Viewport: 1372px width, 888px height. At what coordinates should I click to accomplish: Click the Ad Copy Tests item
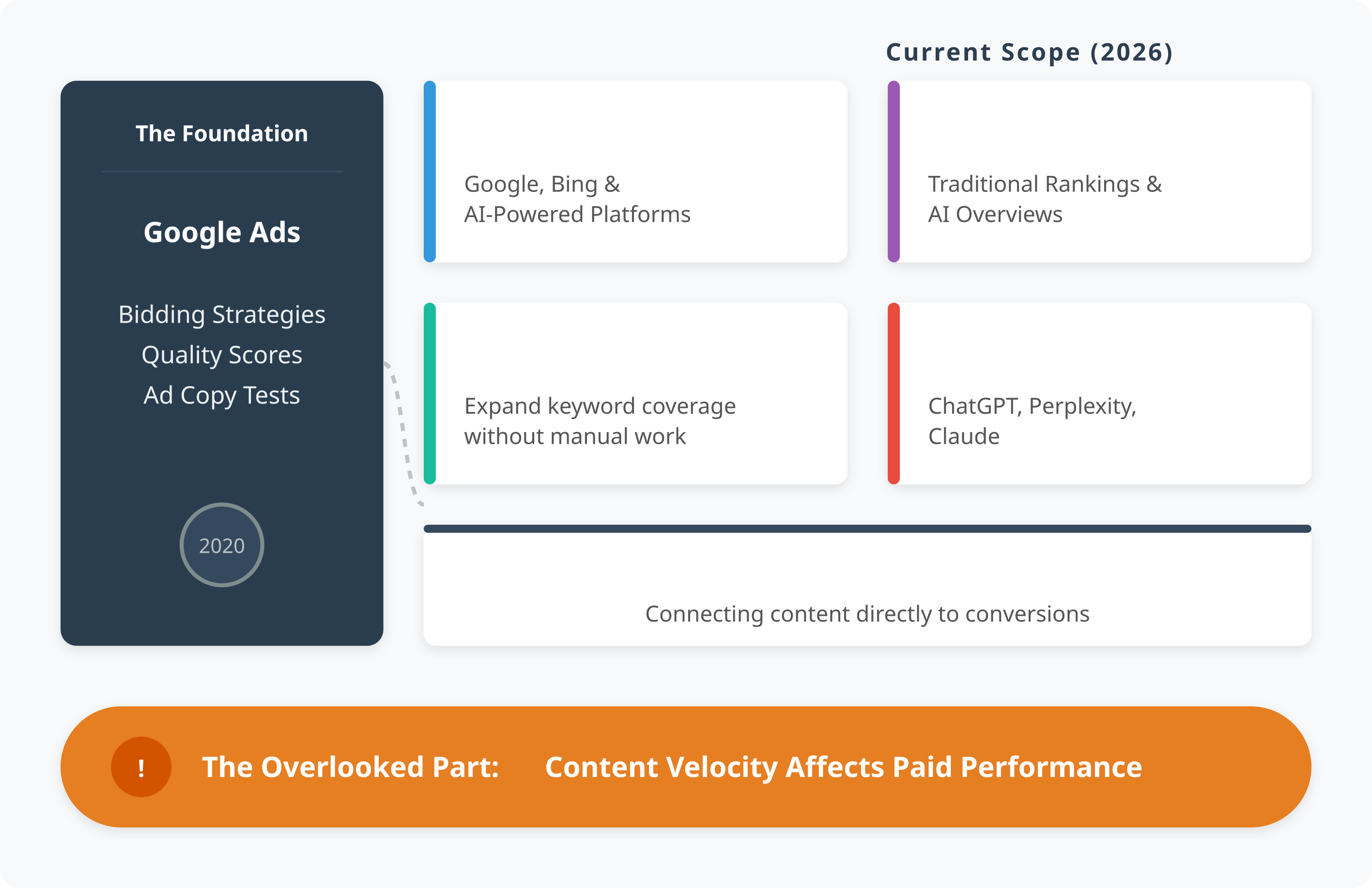click(x=222, y=396)
